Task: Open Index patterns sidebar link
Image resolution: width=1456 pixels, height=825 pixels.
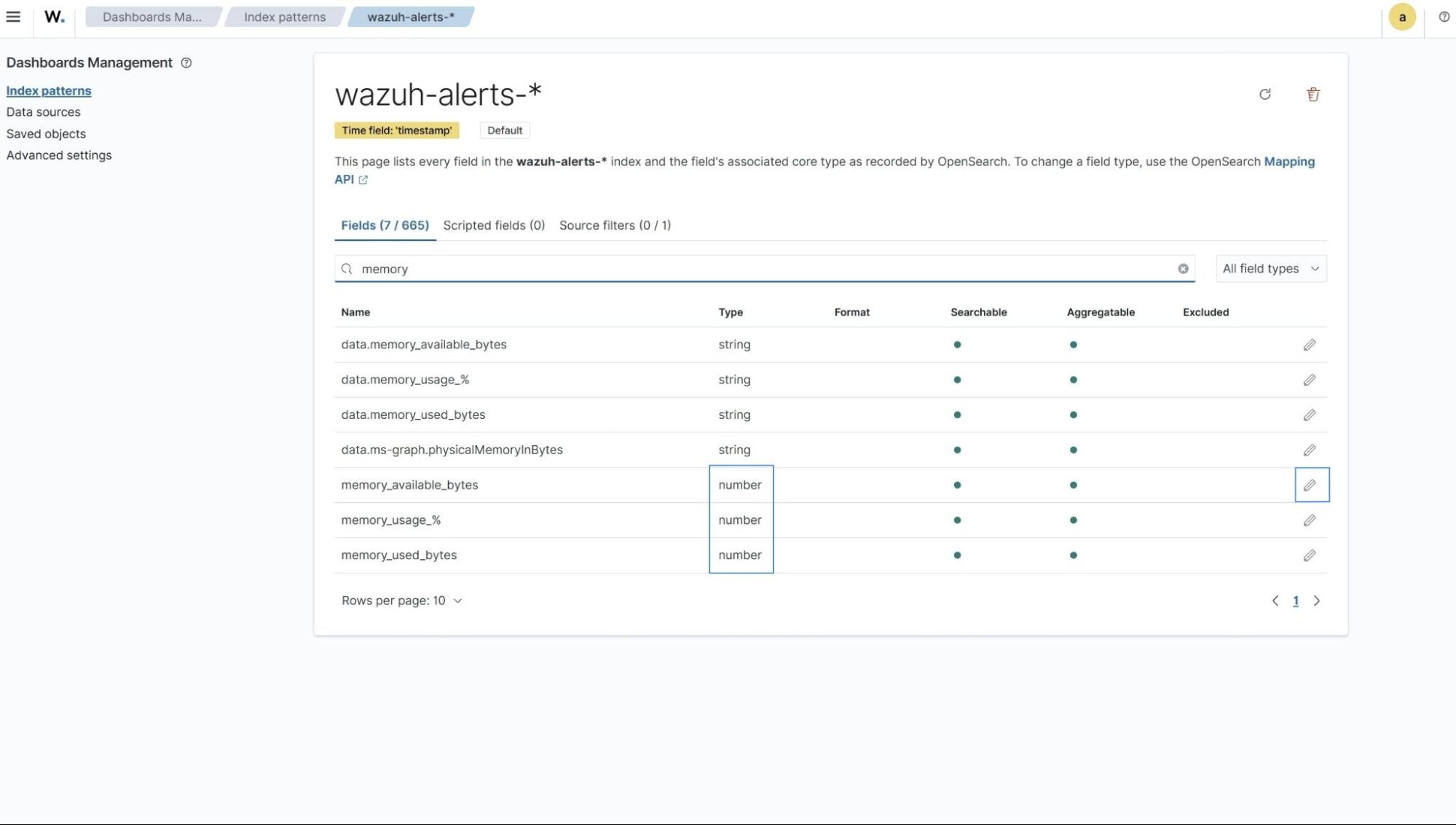Action: click(49, 90)
